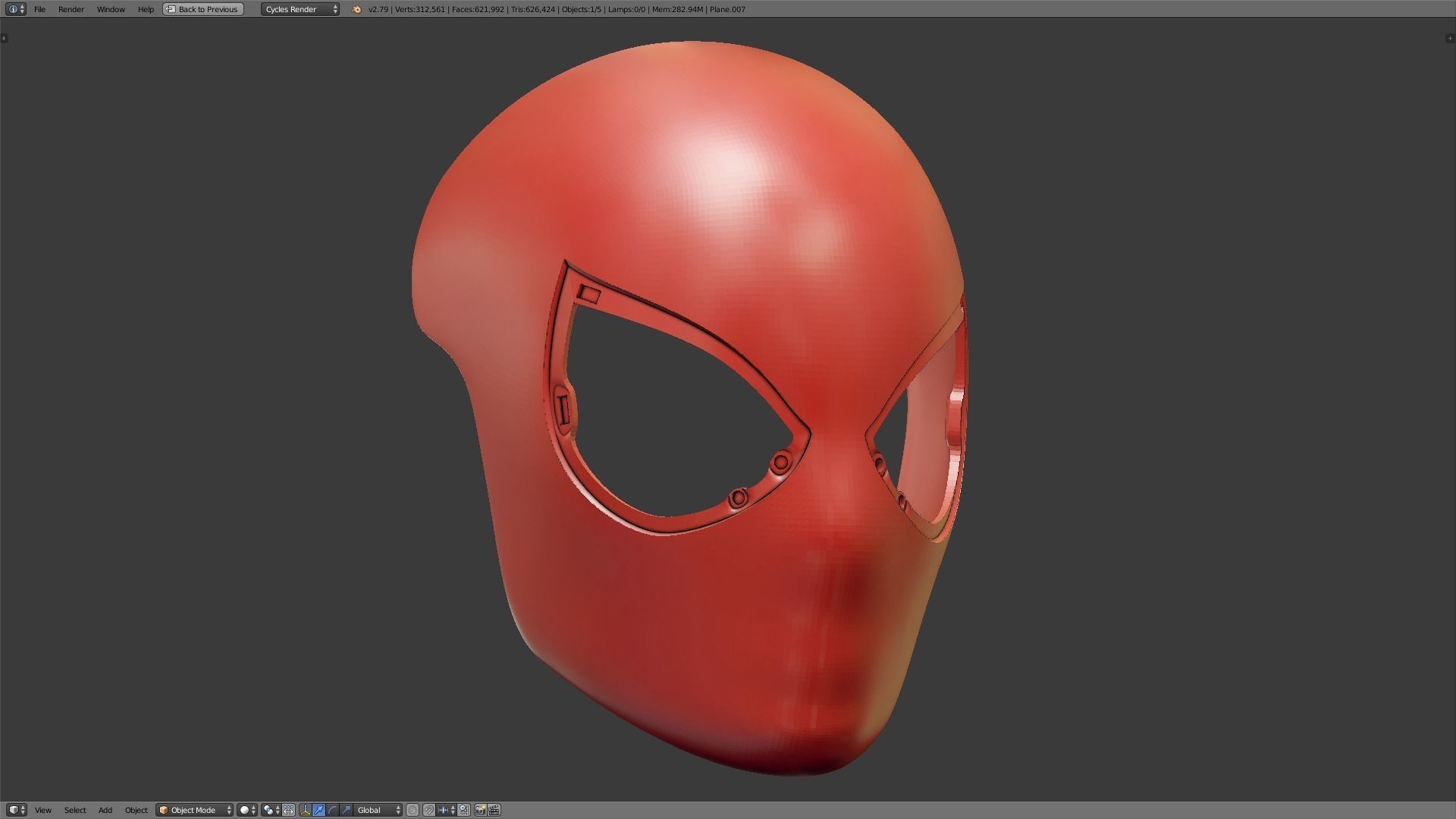Image resolution: width=1456 pixels, height=819 pixels.
Task: Click the Lamps:0/0 statistic text
Action: click(626, 9)
